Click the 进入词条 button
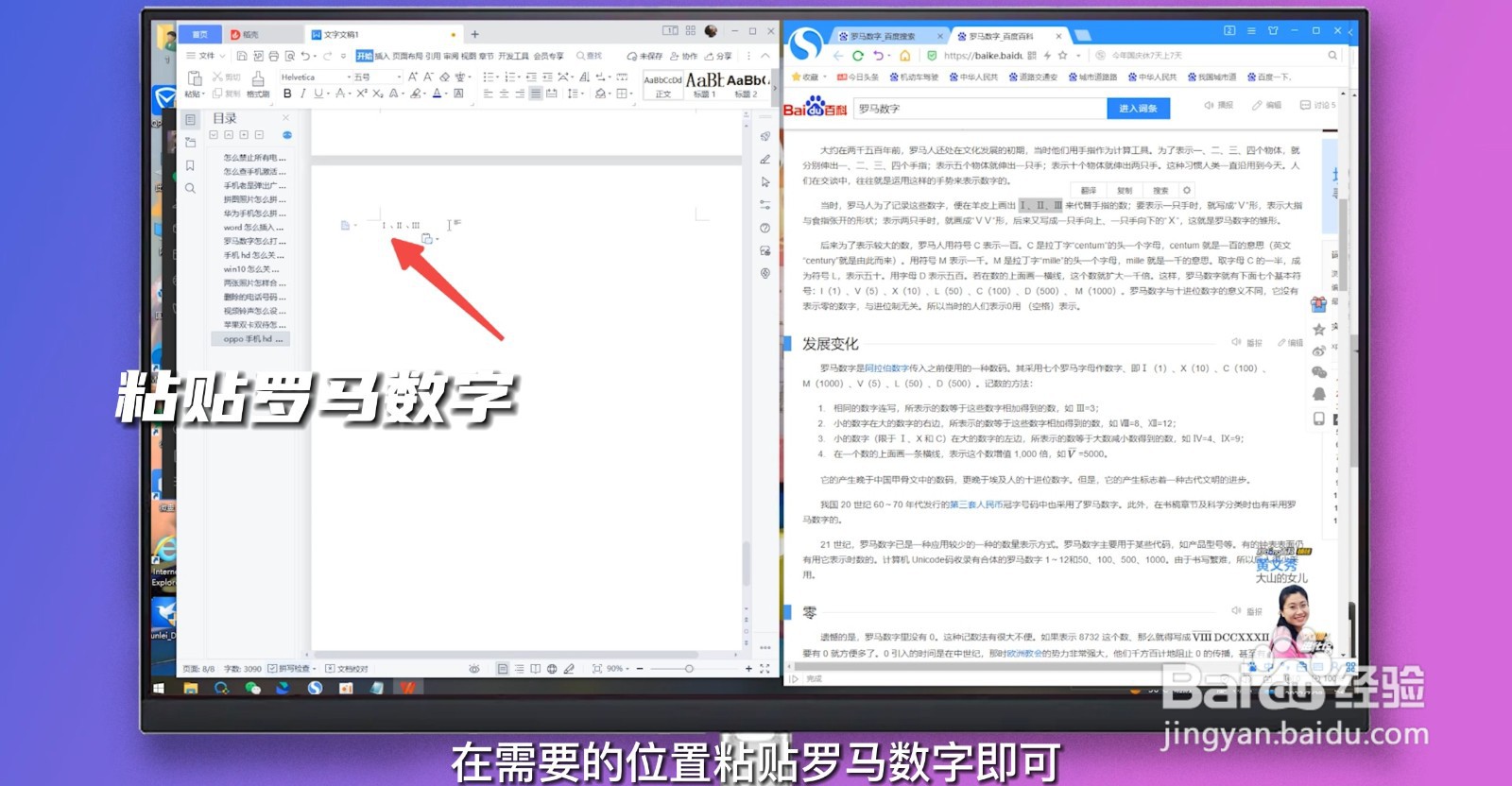The width and height of the screenshot is (1512, 786). click(x=1138, y=109)
